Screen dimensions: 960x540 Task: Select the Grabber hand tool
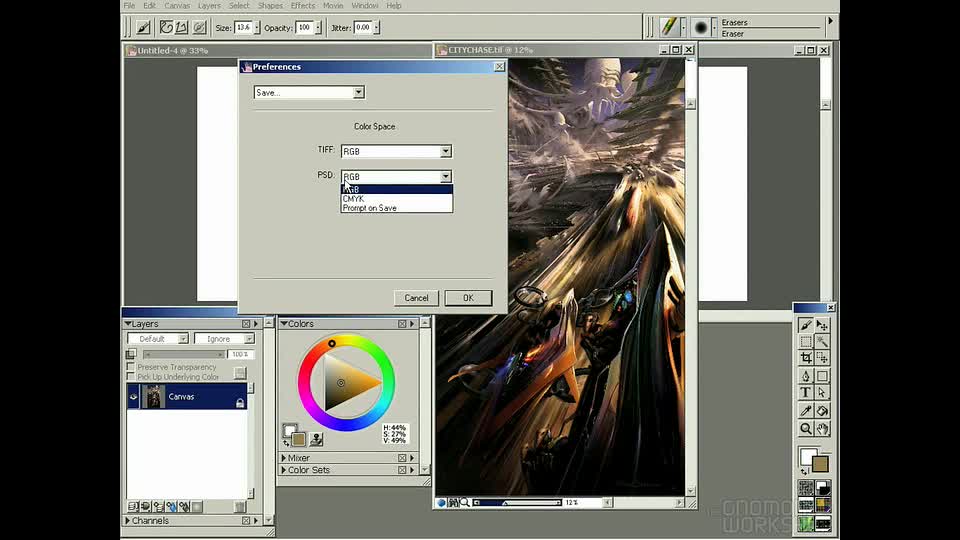pyautogui.click(x=822, y=429)
